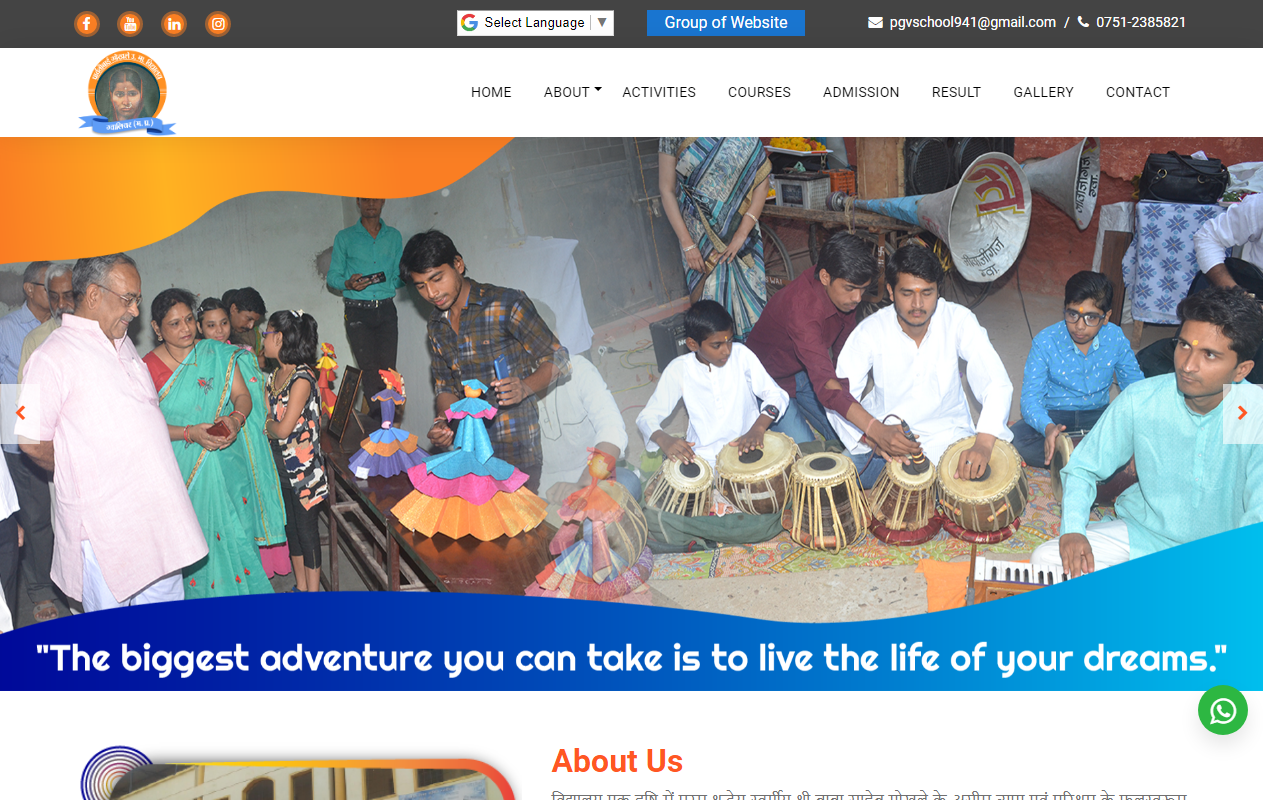The height and width of the screenshot is (800, 1263).
Task: Click the hero banner slideshow image
Action: pyautogui.click(x=631, y=413)
